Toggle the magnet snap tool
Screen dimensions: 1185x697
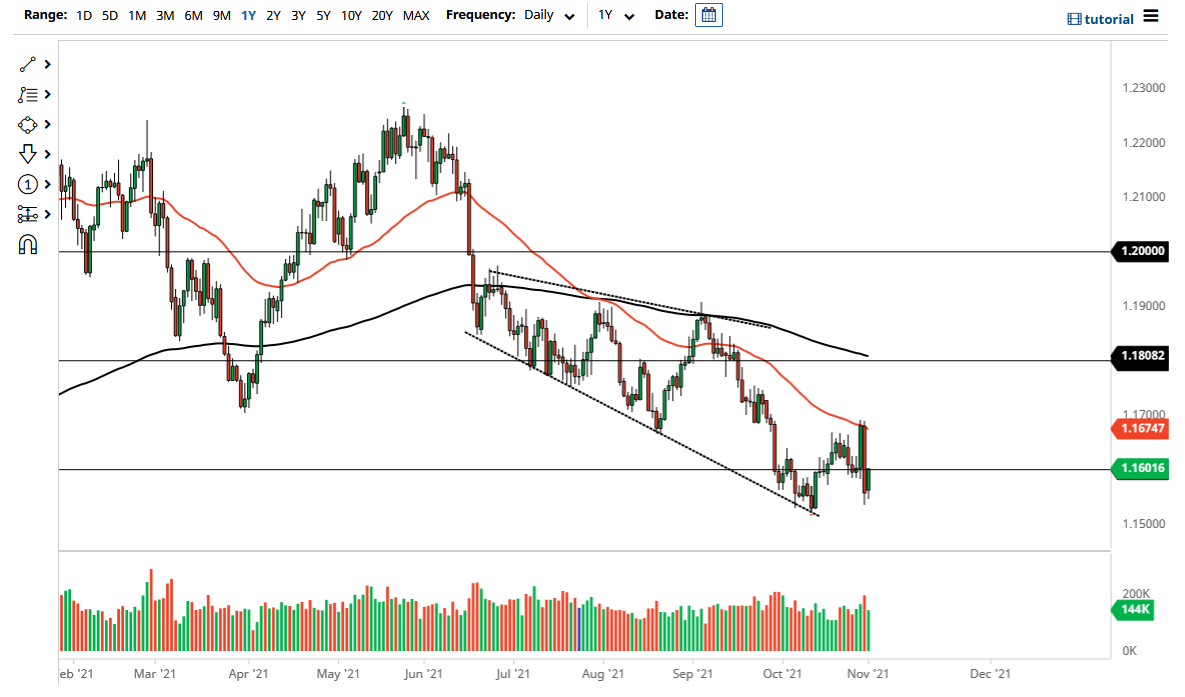coord(28,243)
